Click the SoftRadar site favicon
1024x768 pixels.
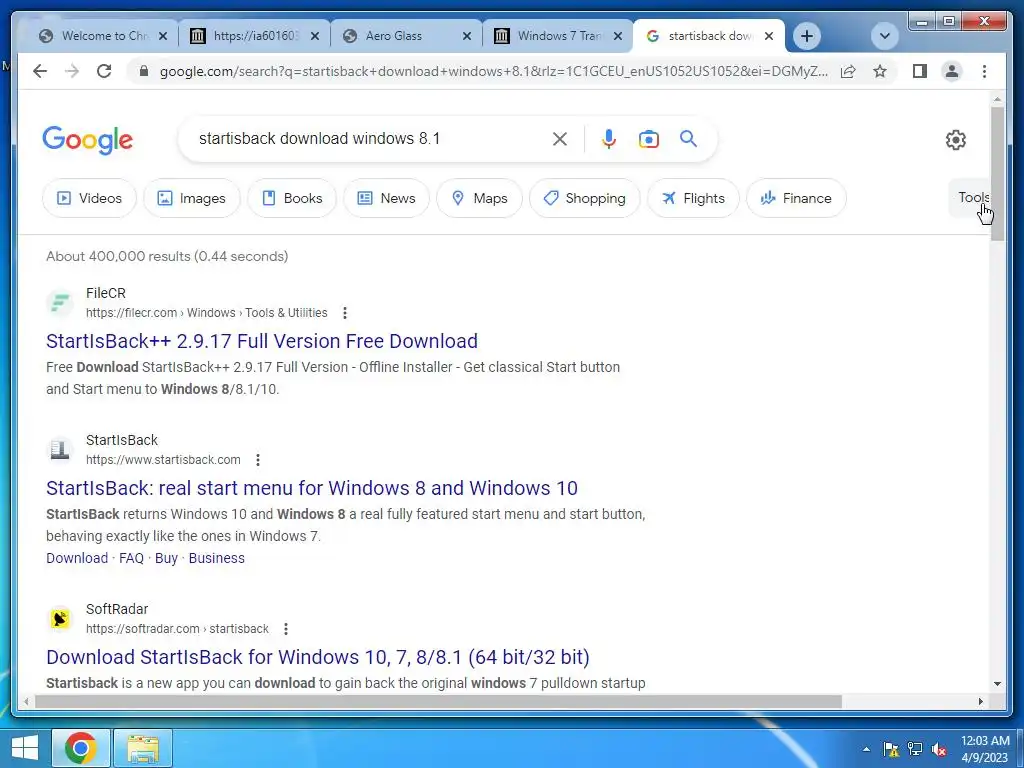click(x=60, y=618)
